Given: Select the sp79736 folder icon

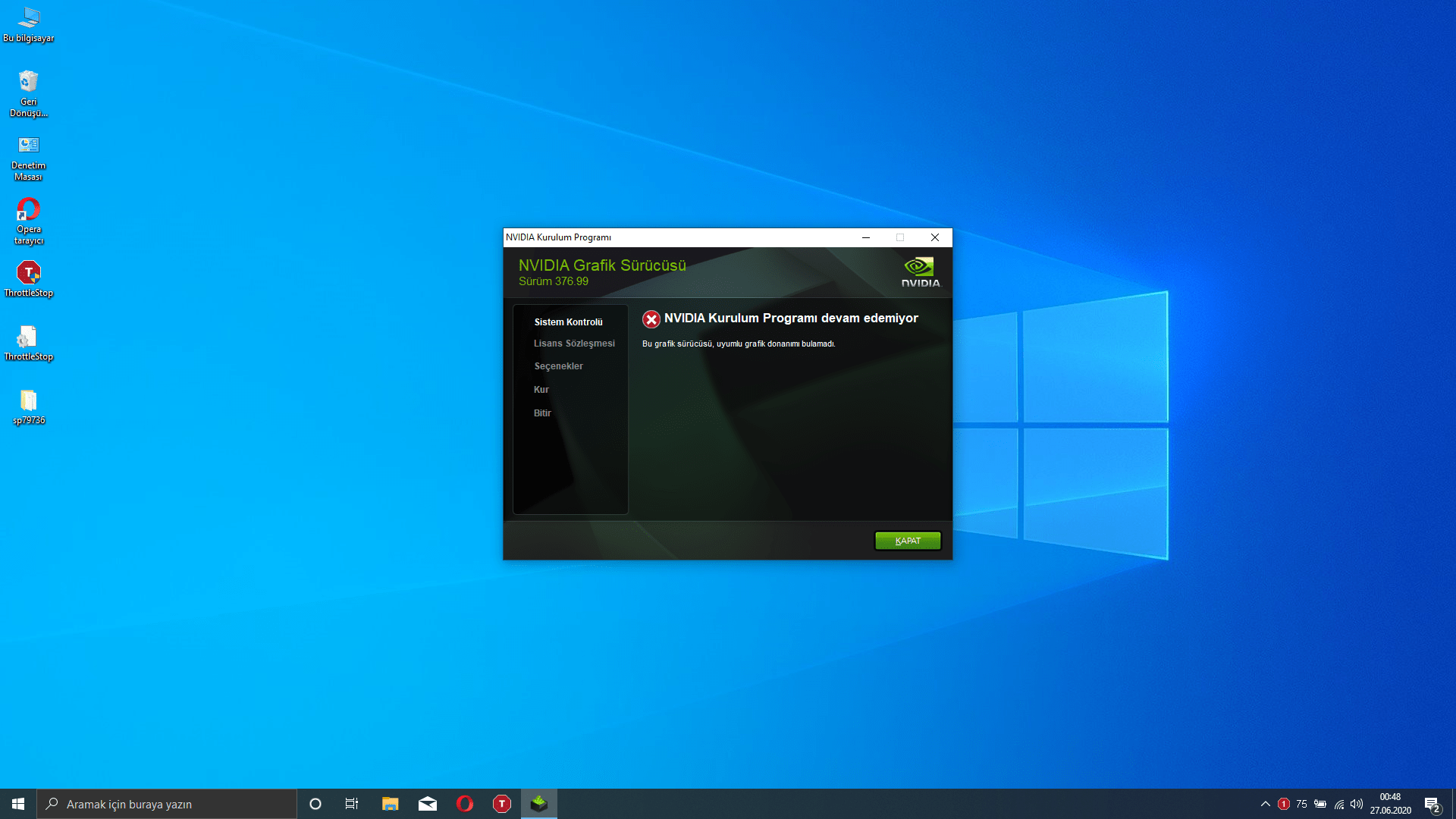Looking at the screenshot, I should tap(29, 400).
